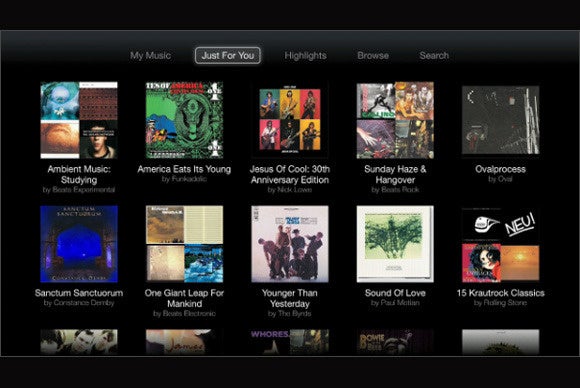The image size is (580, 388).
Task: Click the 'by Beats Rock' subtitle
Action: 395,190
